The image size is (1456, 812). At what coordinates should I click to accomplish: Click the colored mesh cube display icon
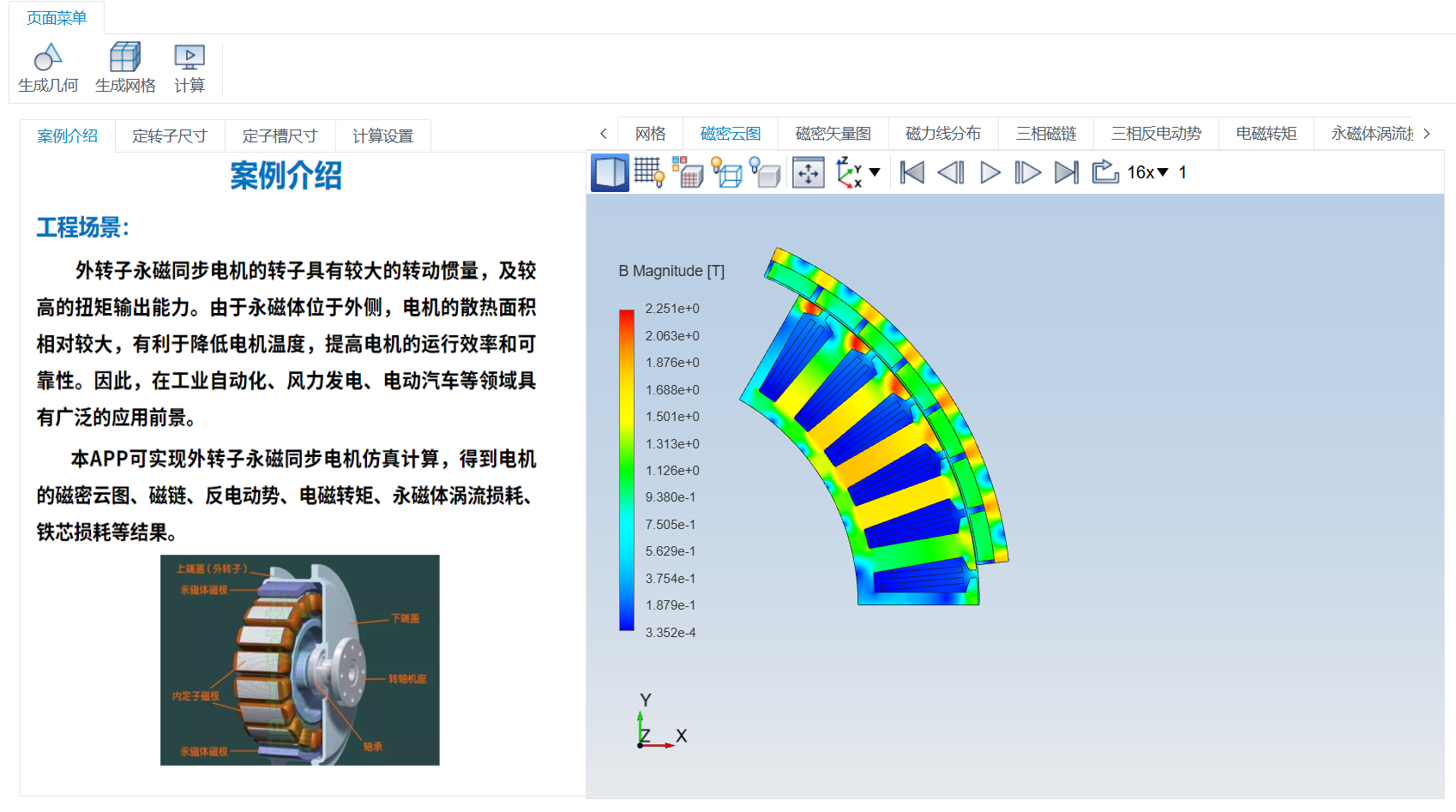click(x=688, y=172)
